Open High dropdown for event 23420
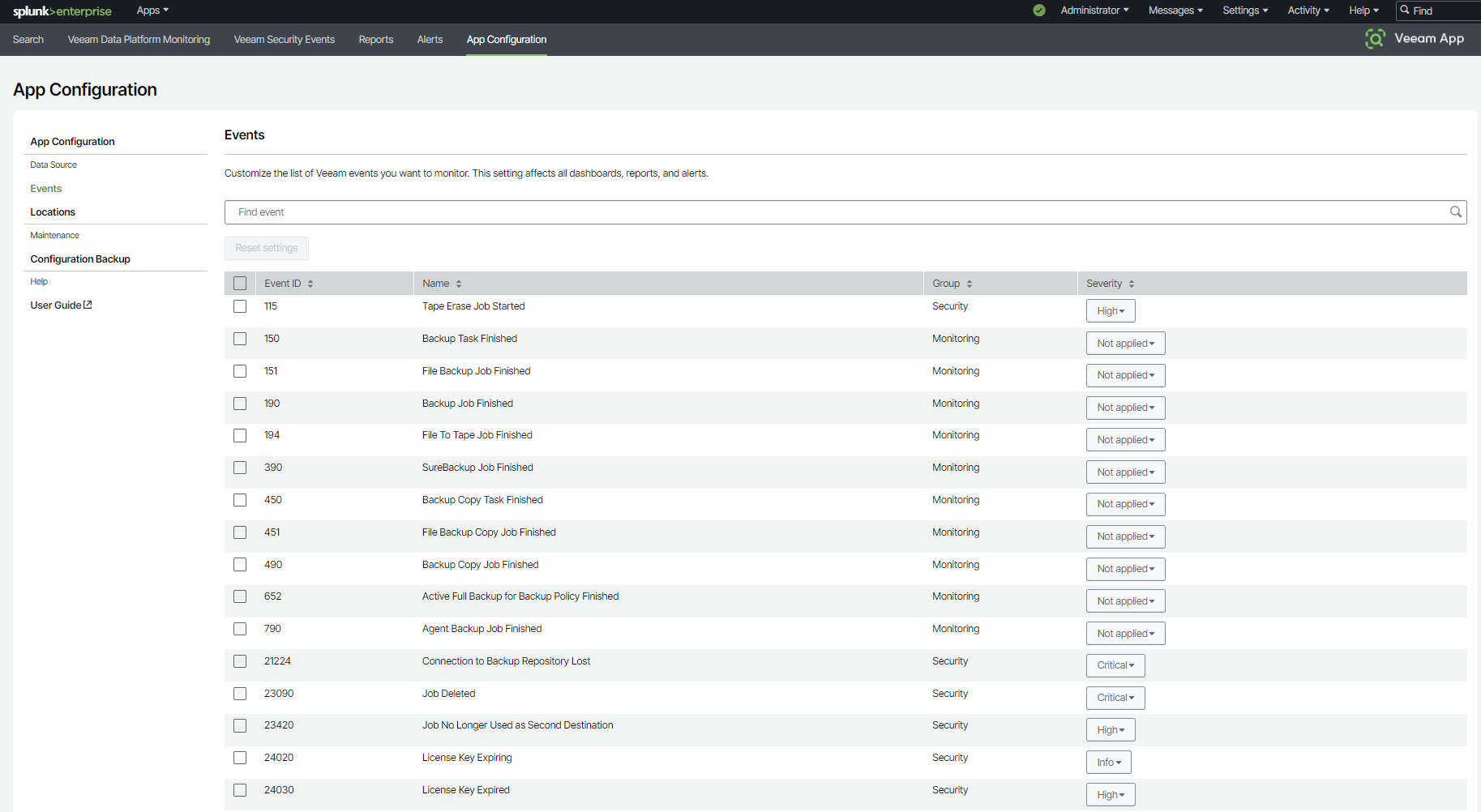Image resolution: width=1481 pixels, height=812 pixels. (1111, 730)
